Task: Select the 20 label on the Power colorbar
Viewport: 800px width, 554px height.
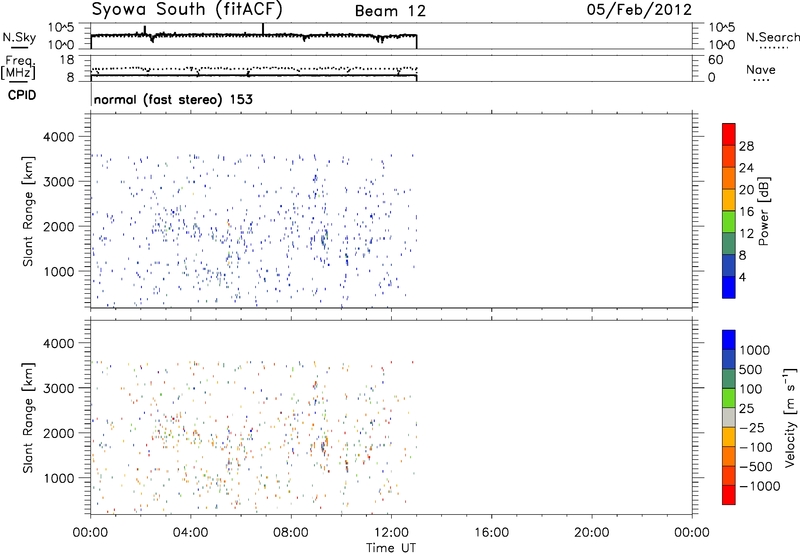Action: (746, 190)
